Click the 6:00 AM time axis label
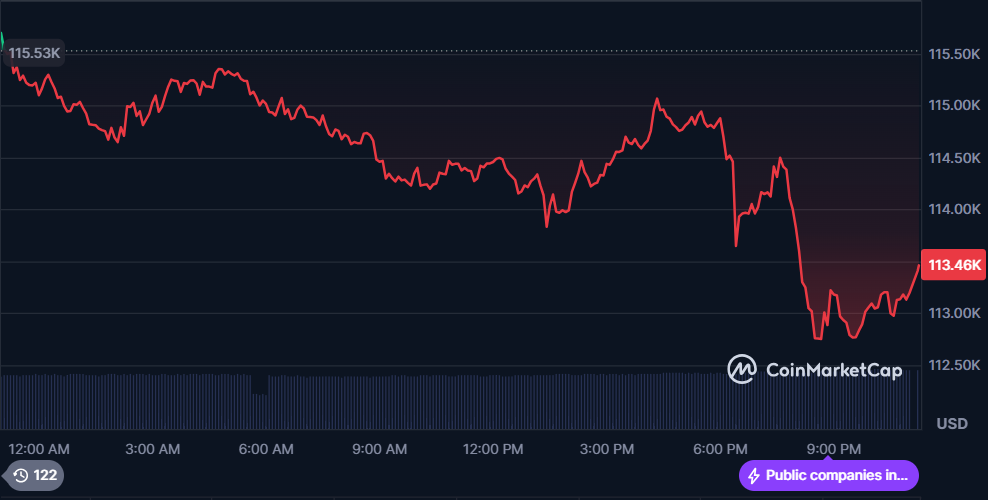The width and height of the screenshot is (988, 500). [x=266, y=449]
